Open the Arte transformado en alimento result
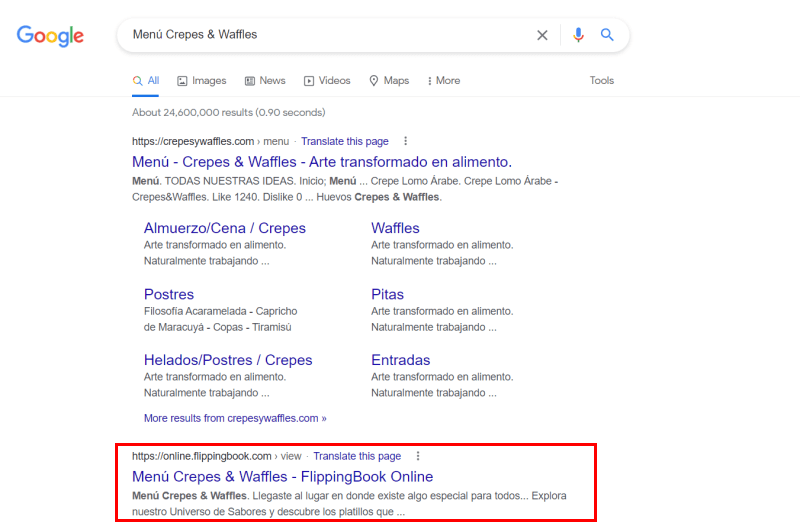Screen dimensions: 800x523 [321, 162]
